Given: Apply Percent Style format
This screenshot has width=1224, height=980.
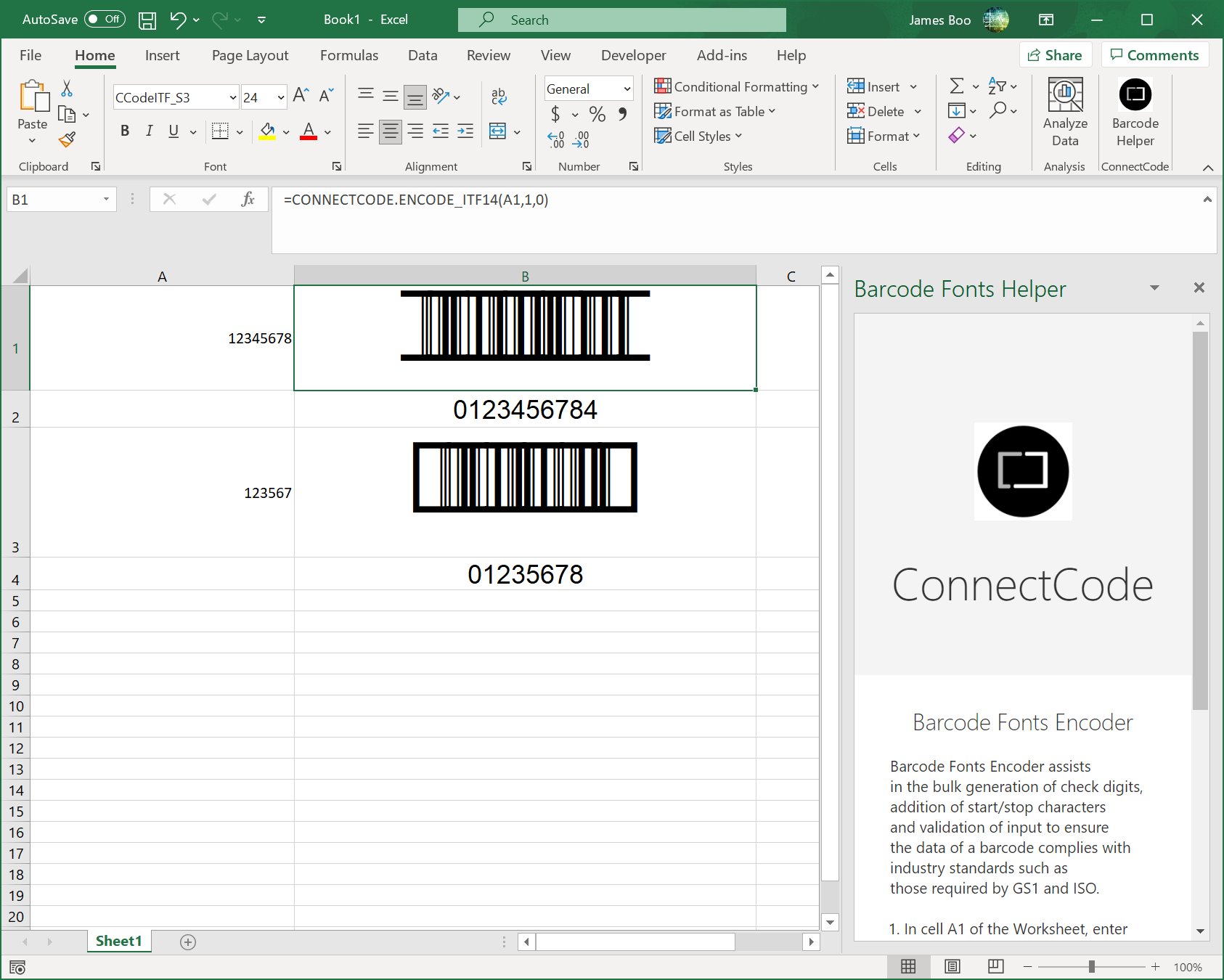Looking at the screenshot, I should pos(597,114).
